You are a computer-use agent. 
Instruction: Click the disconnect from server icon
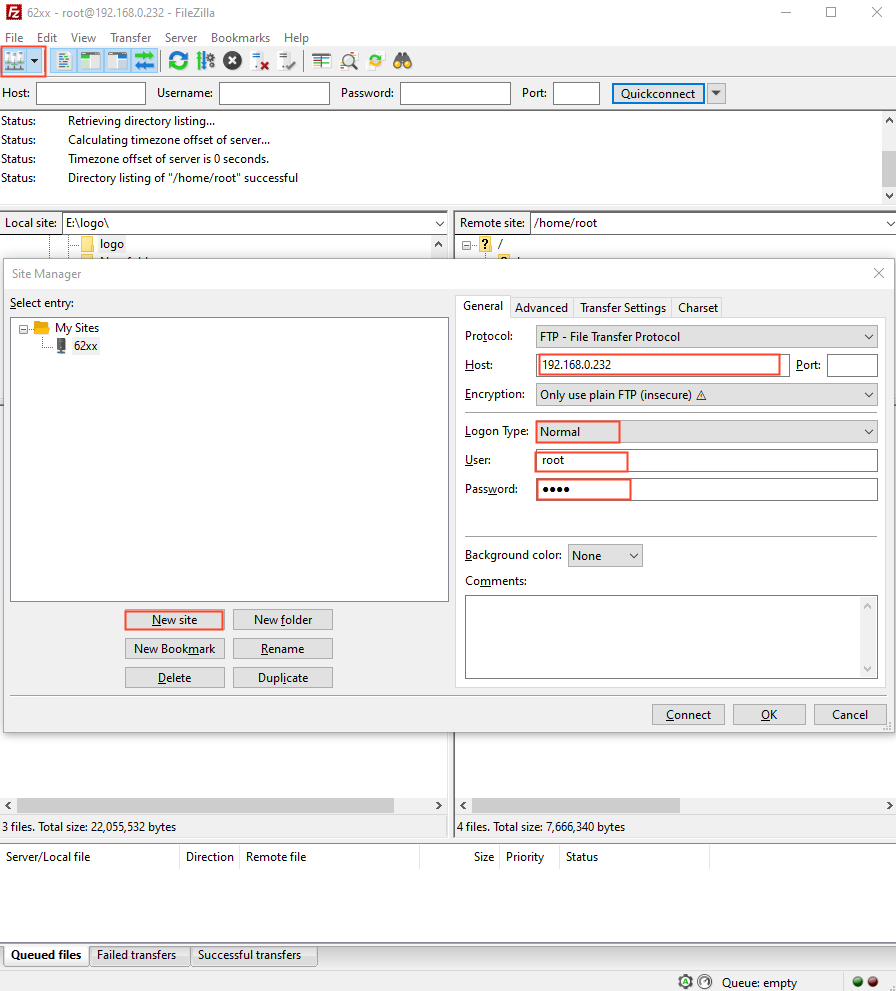pyautogui.click(x=260, y=61)
